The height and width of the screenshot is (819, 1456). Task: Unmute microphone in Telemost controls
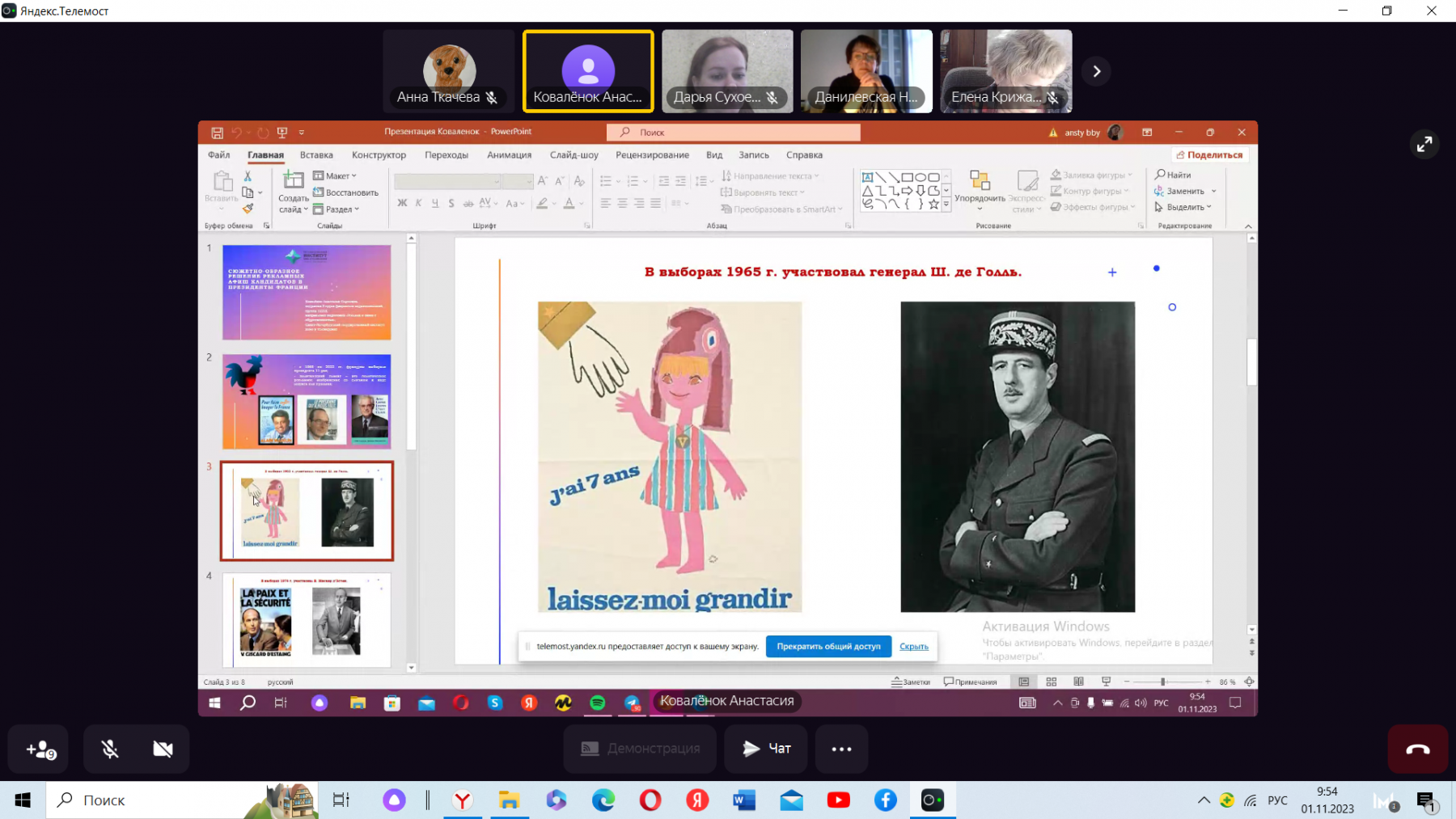pos(110,749)
